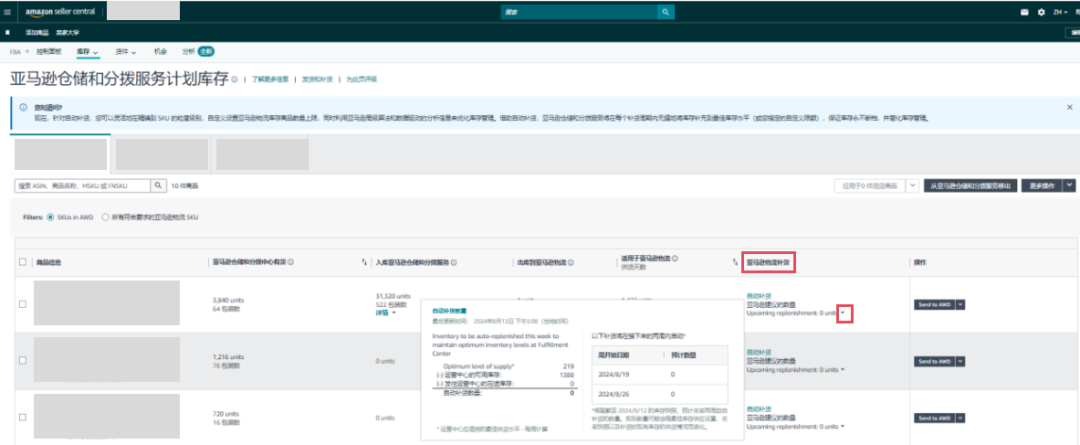Click the search button beside the ASIN search field
Image resolution: width=1080 pixels, height=445 pixels.
[158, 186]
